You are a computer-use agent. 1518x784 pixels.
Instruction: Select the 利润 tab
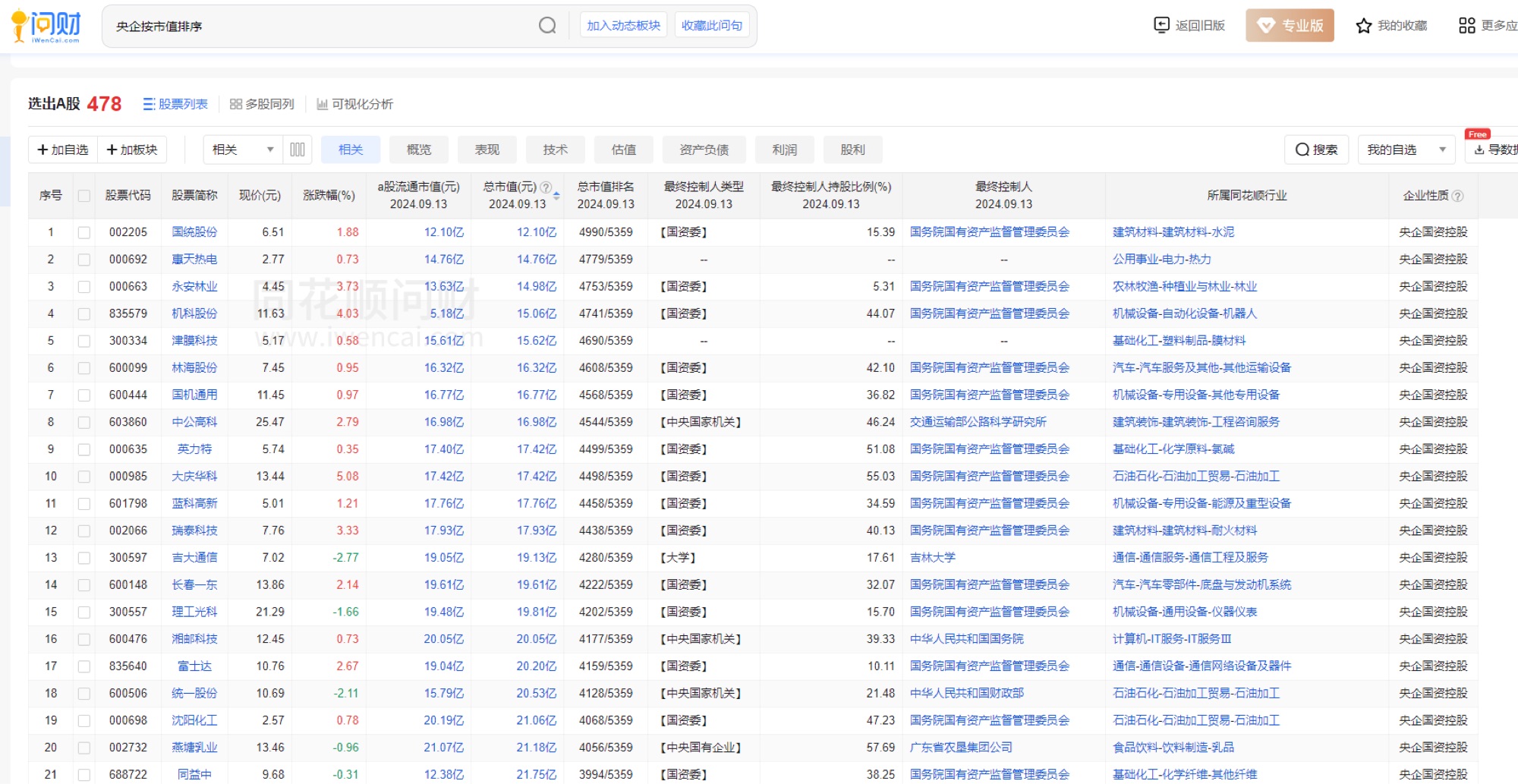785,150
